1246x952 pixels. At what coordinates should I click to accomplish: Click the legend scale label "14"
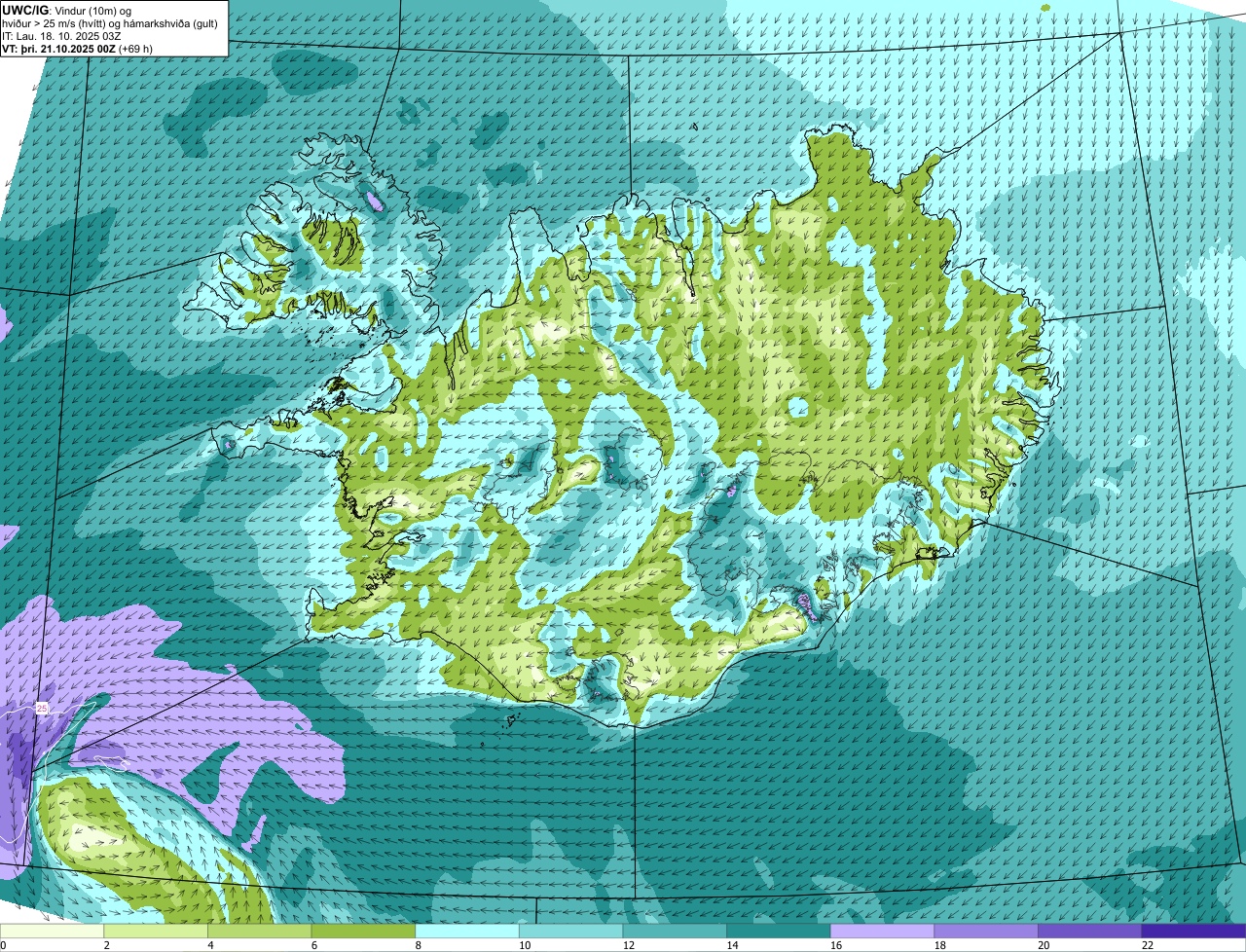732,945
